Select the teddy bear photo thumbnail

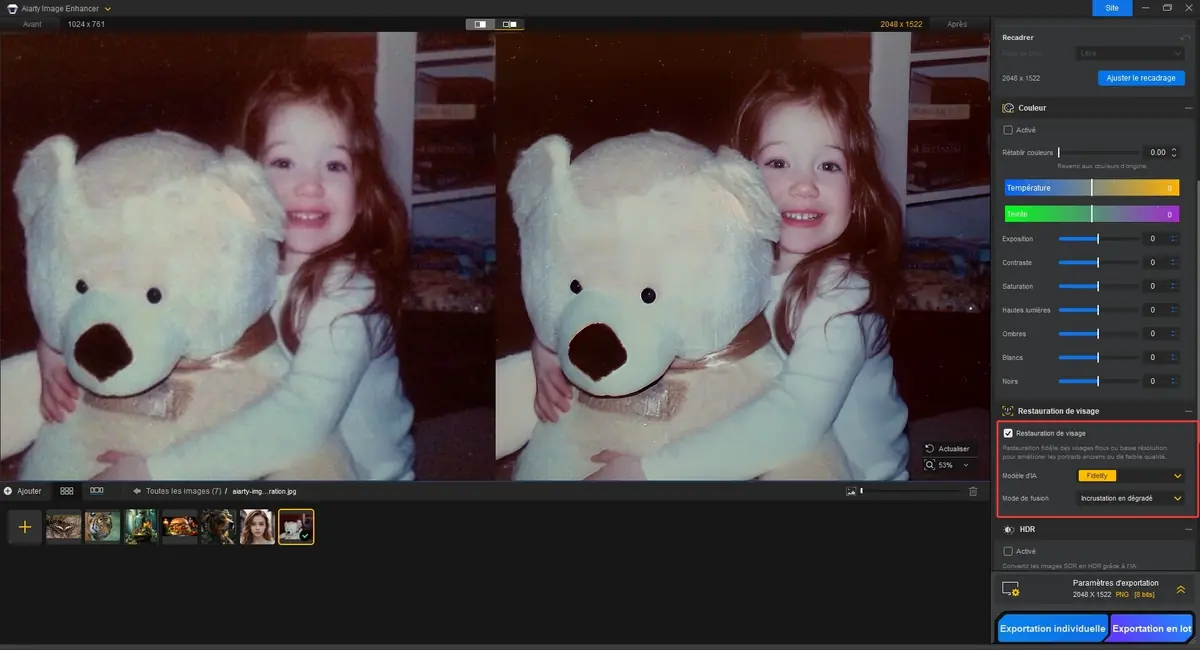(x=296, y=525)
